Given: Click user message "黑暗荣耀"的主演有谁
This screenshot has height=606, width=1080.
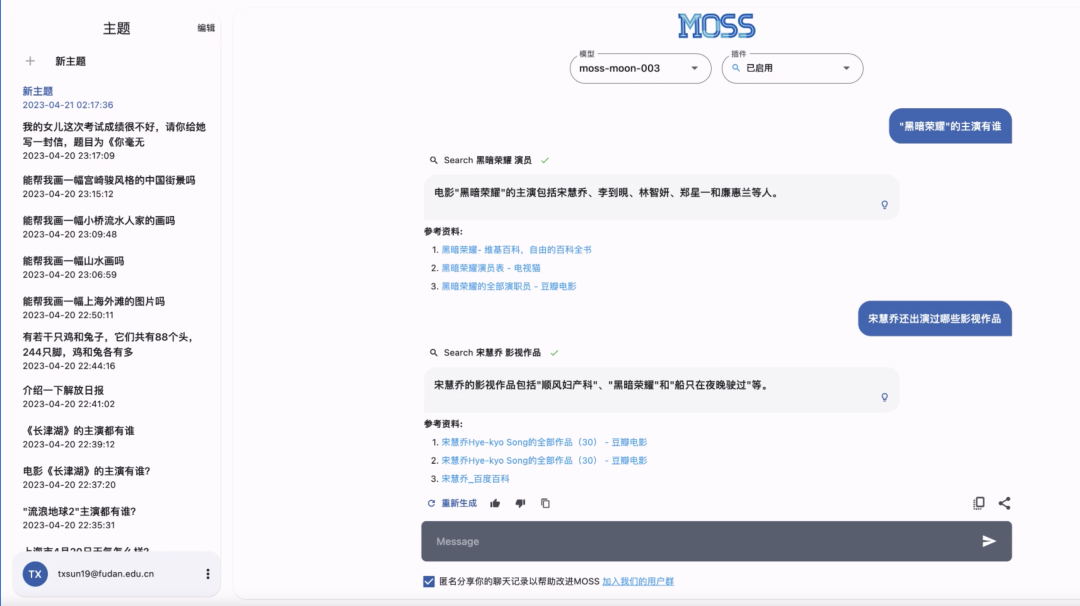Looking at the screenshot, I should (x=950, y=126).
